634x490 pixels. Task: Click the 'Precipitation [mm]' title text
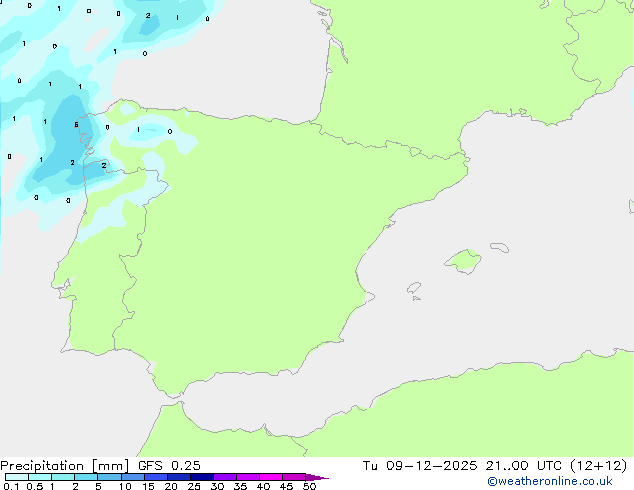65,466
